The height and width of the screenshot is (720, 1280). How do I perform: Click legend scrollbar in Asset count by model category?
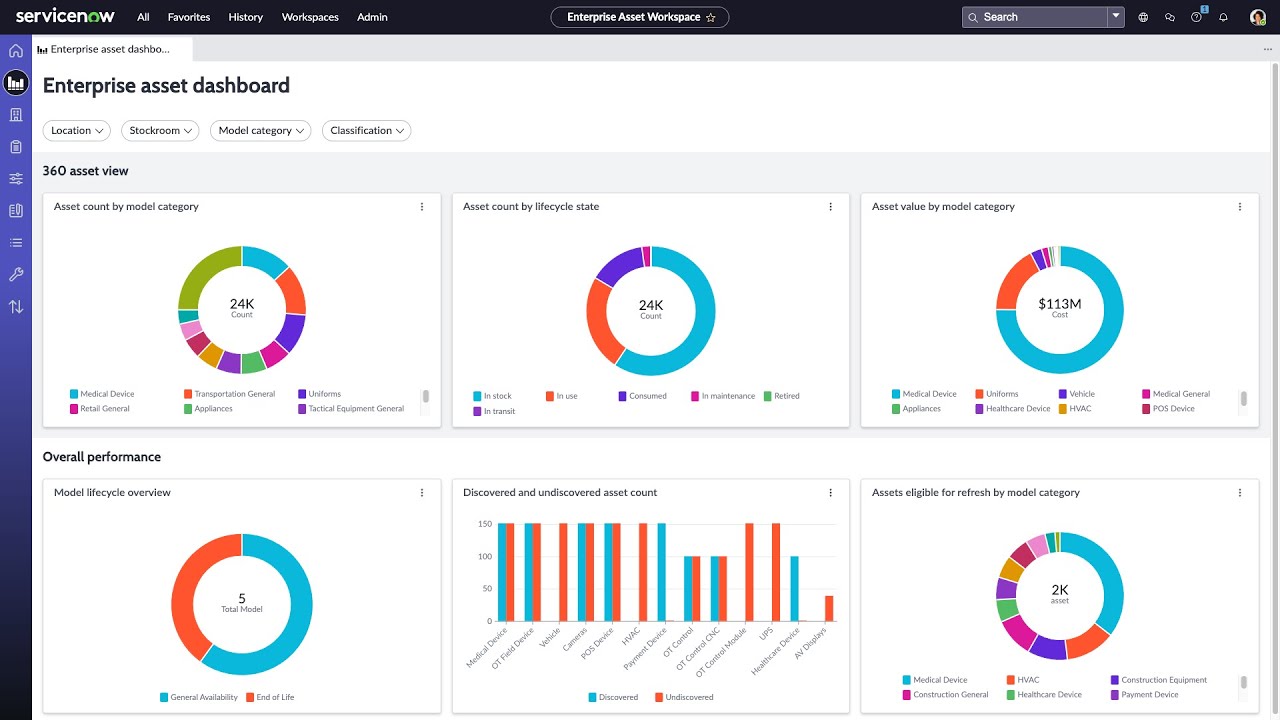(x=425, y=396)
